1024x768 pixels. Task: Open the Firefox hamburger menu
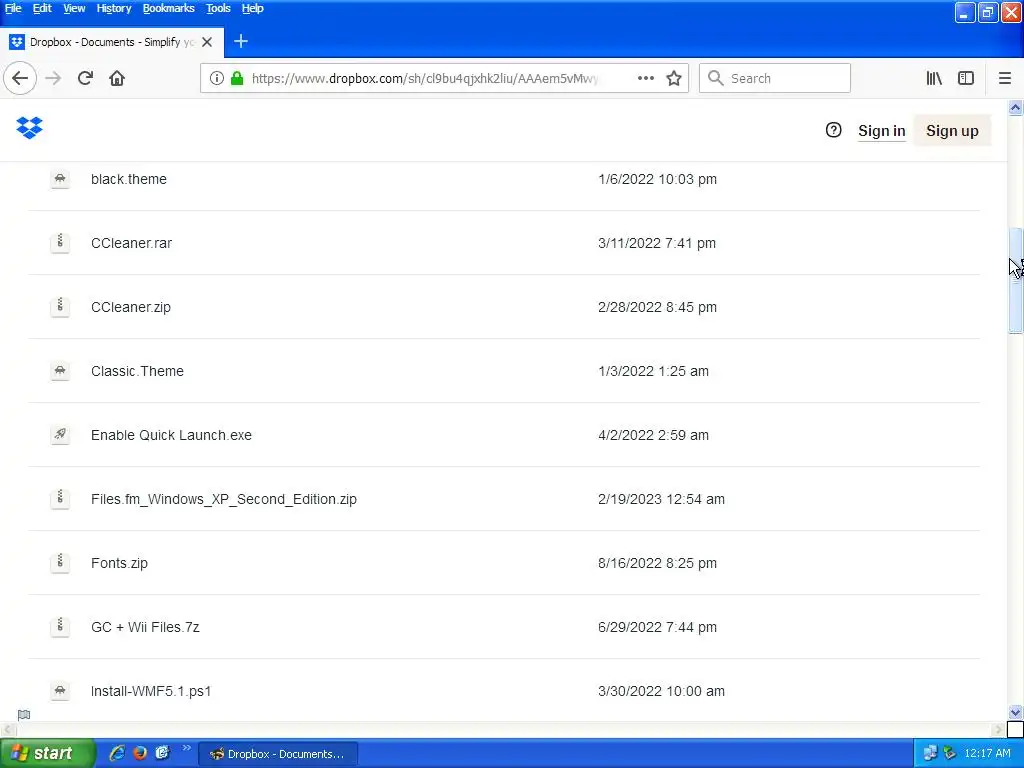tap(1004, 78)
